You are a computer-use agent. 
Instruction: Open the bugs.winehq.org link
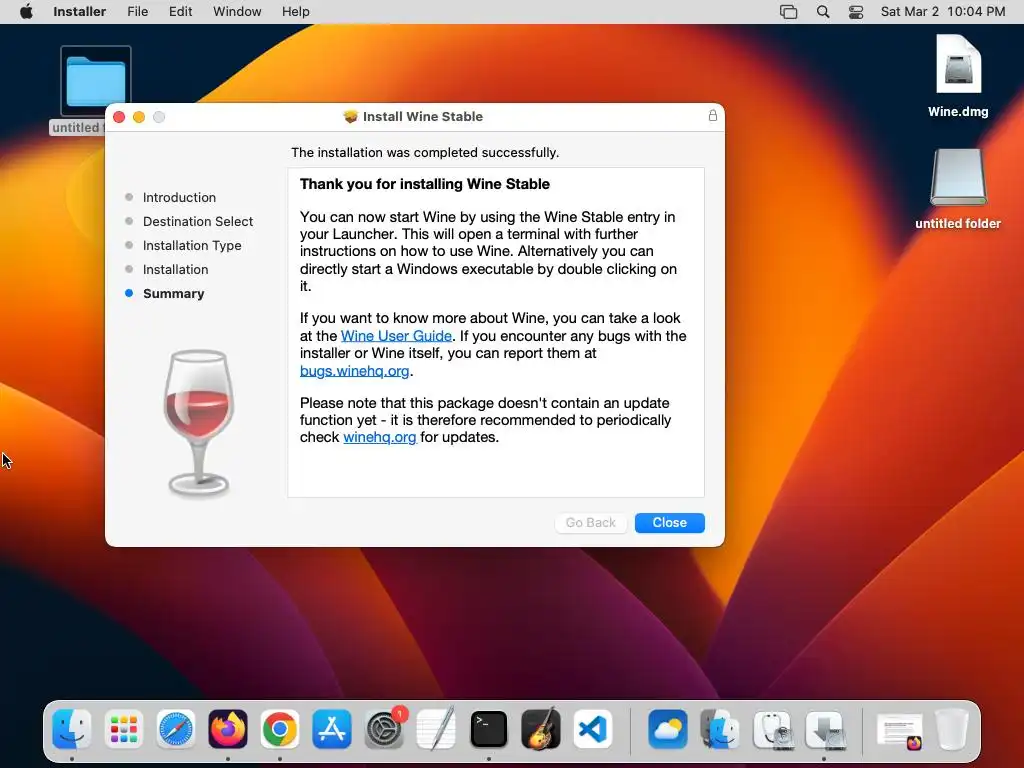pos(355,371)
